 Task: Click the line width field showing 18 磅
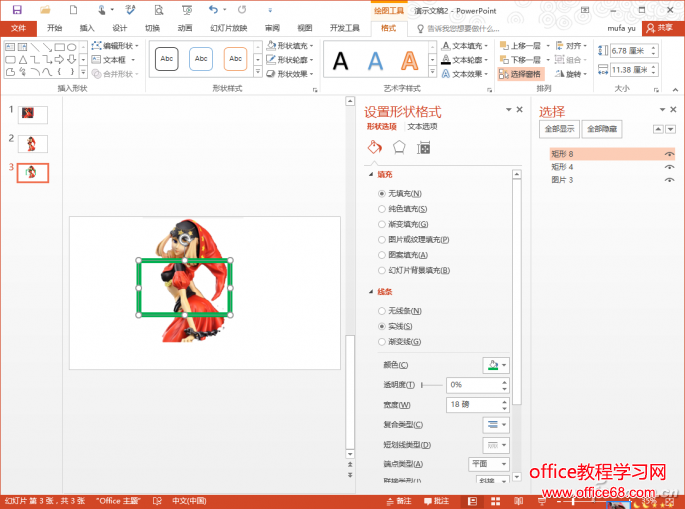tap(477, 405)
